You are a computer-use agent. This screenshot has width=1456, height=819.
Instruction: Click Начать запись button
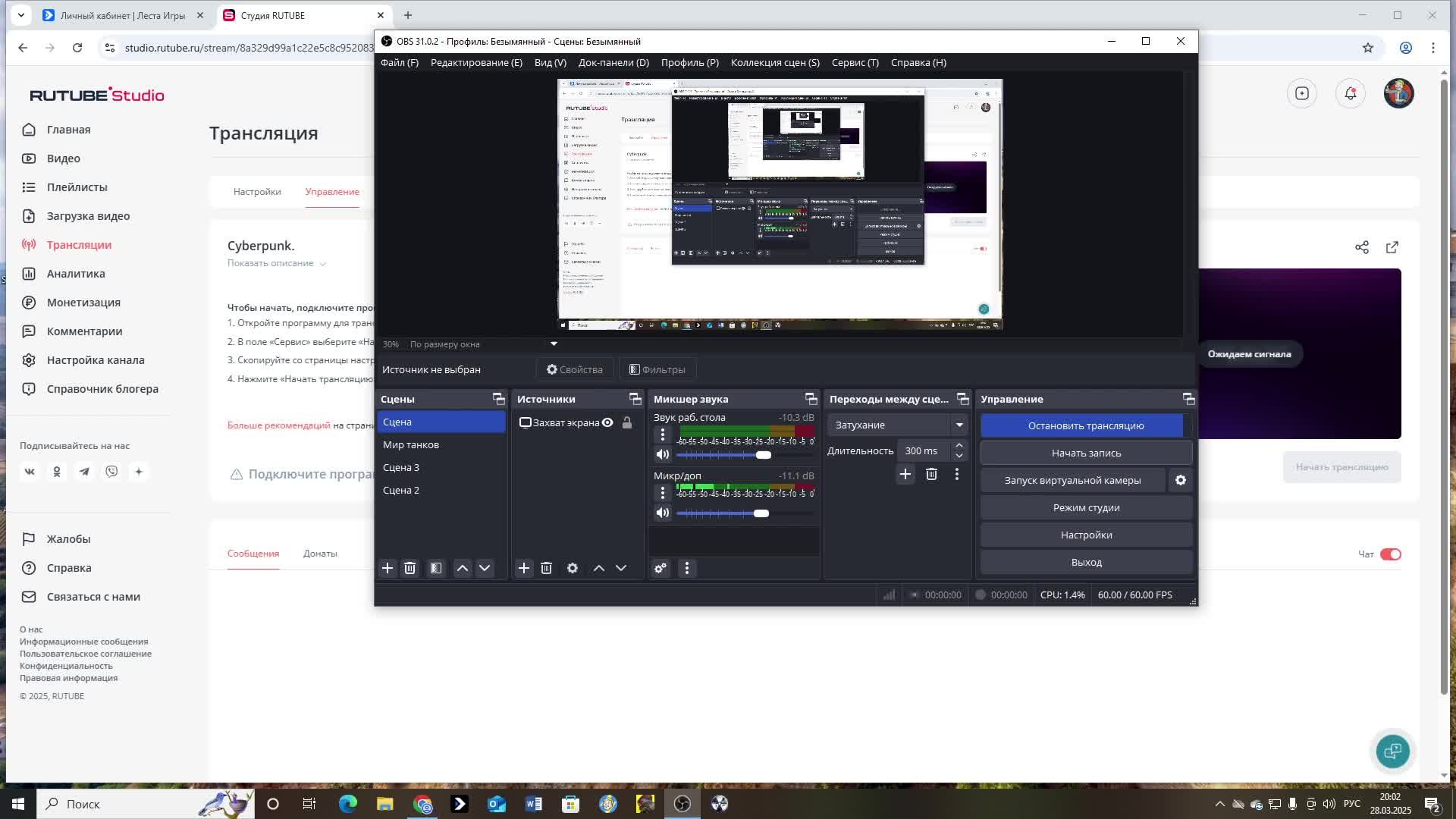1086,453
